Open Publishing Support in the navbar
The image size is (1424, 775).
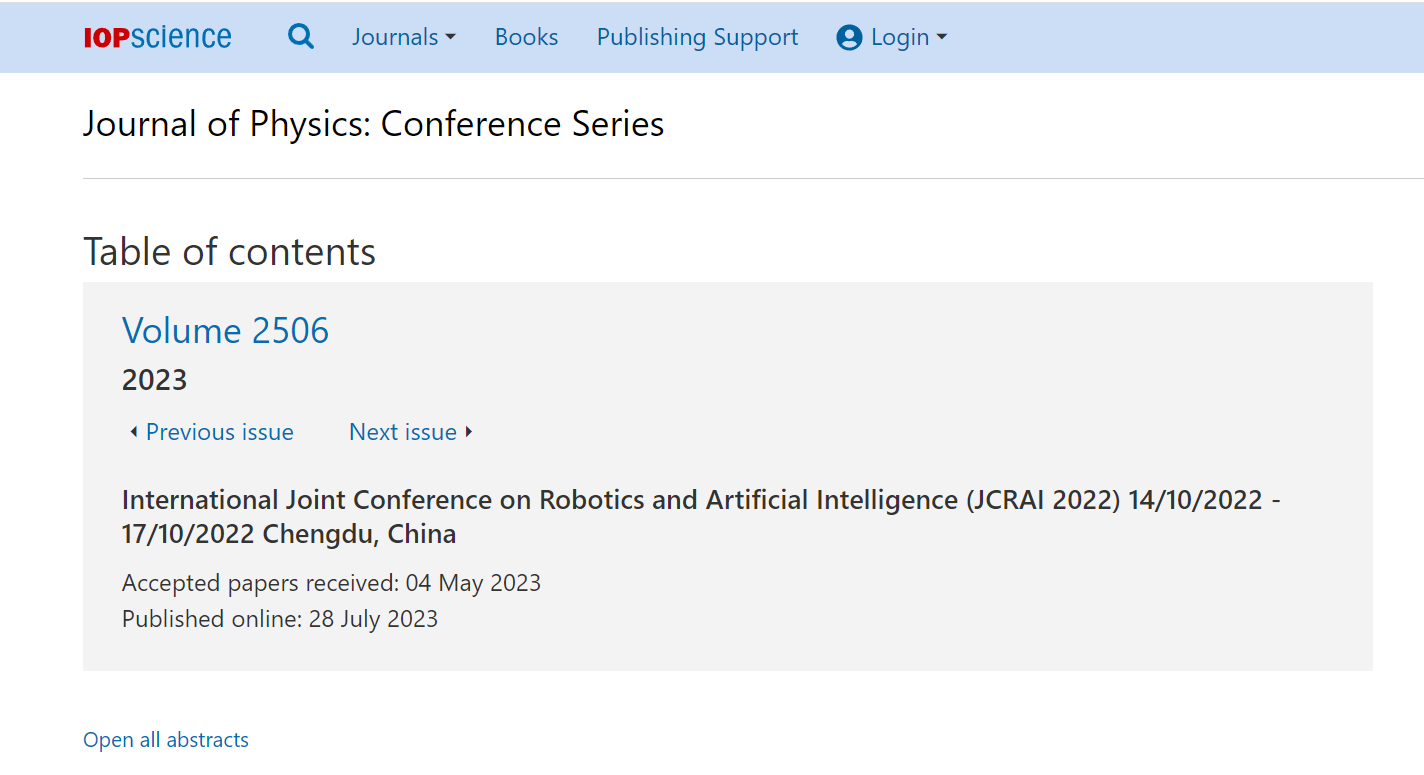click(x=697, y=37)
